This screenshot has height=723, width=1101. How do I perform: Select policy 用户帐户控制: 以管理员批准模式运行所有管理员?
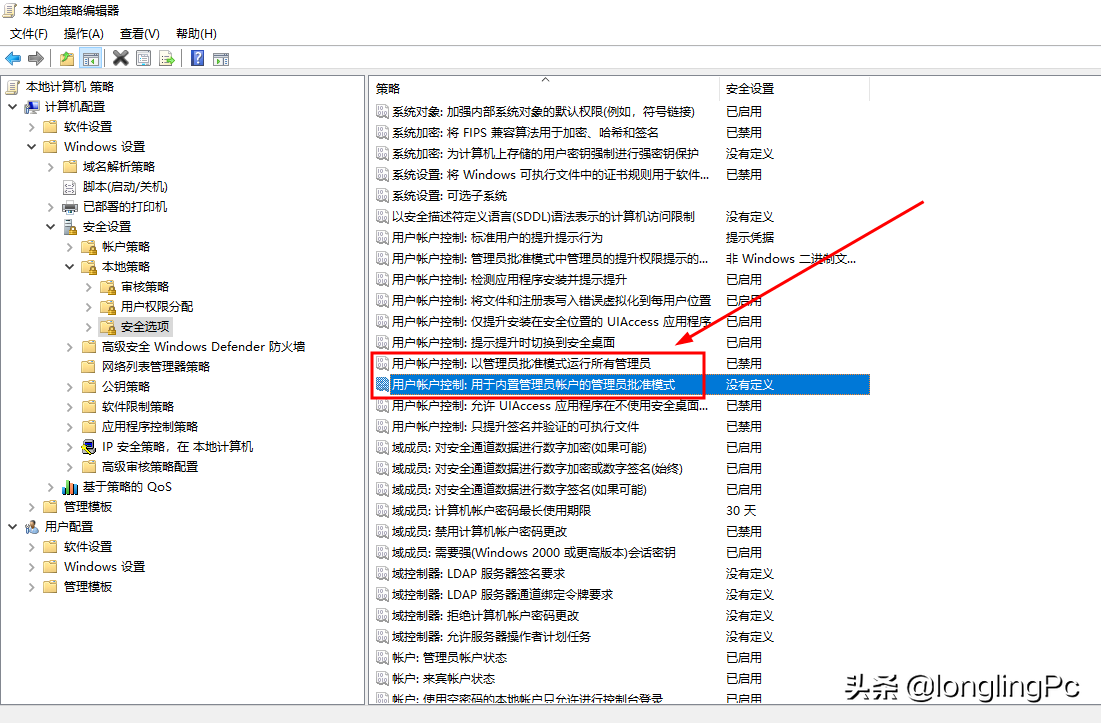(522, 364)
